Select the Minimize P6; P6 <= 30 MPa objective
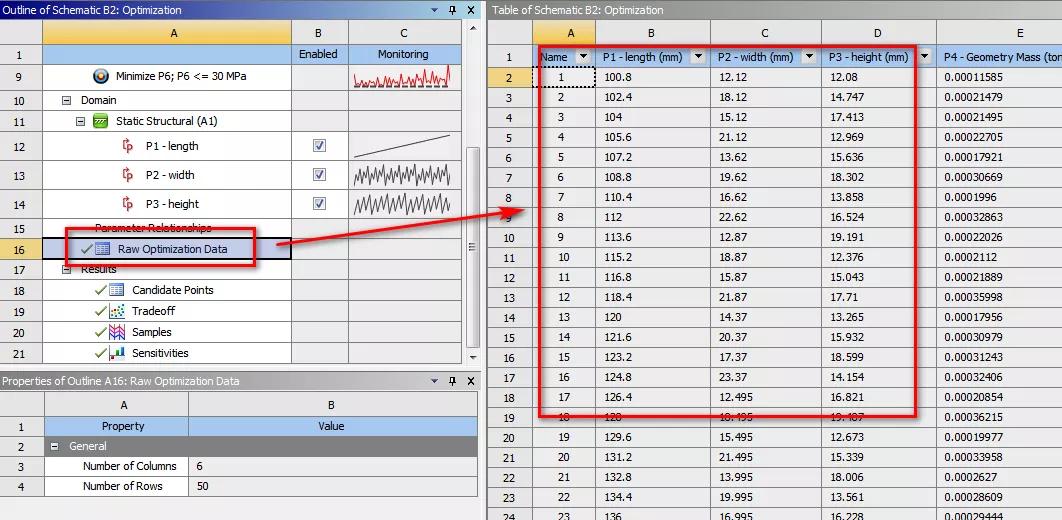1062x520 pixels. coord(181,77)
